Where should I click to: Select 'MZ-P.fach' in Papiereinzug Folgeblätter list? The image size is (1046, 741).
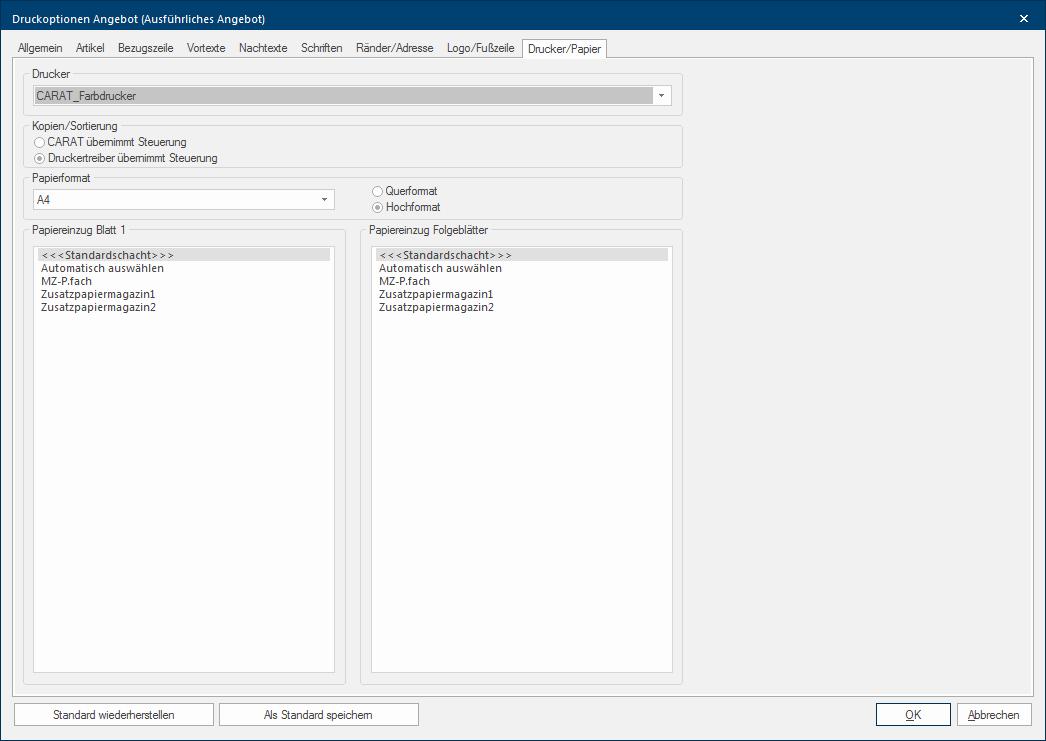[x=404, y=281]
